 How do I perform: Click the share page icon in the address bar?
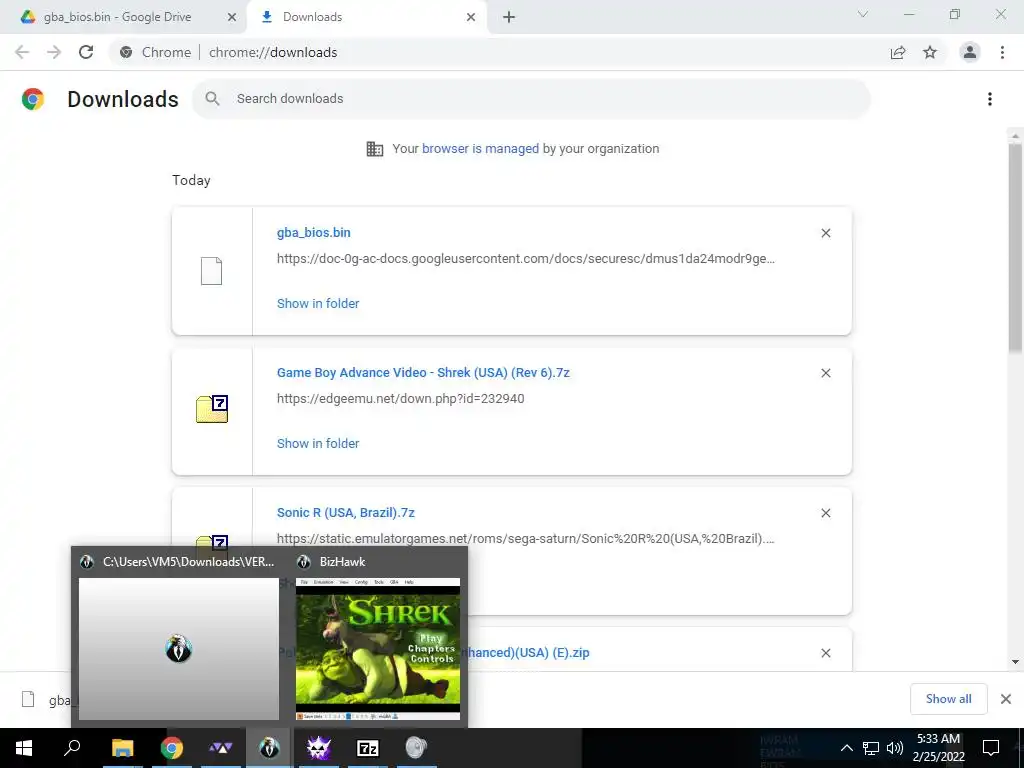(x=898, y=52)
